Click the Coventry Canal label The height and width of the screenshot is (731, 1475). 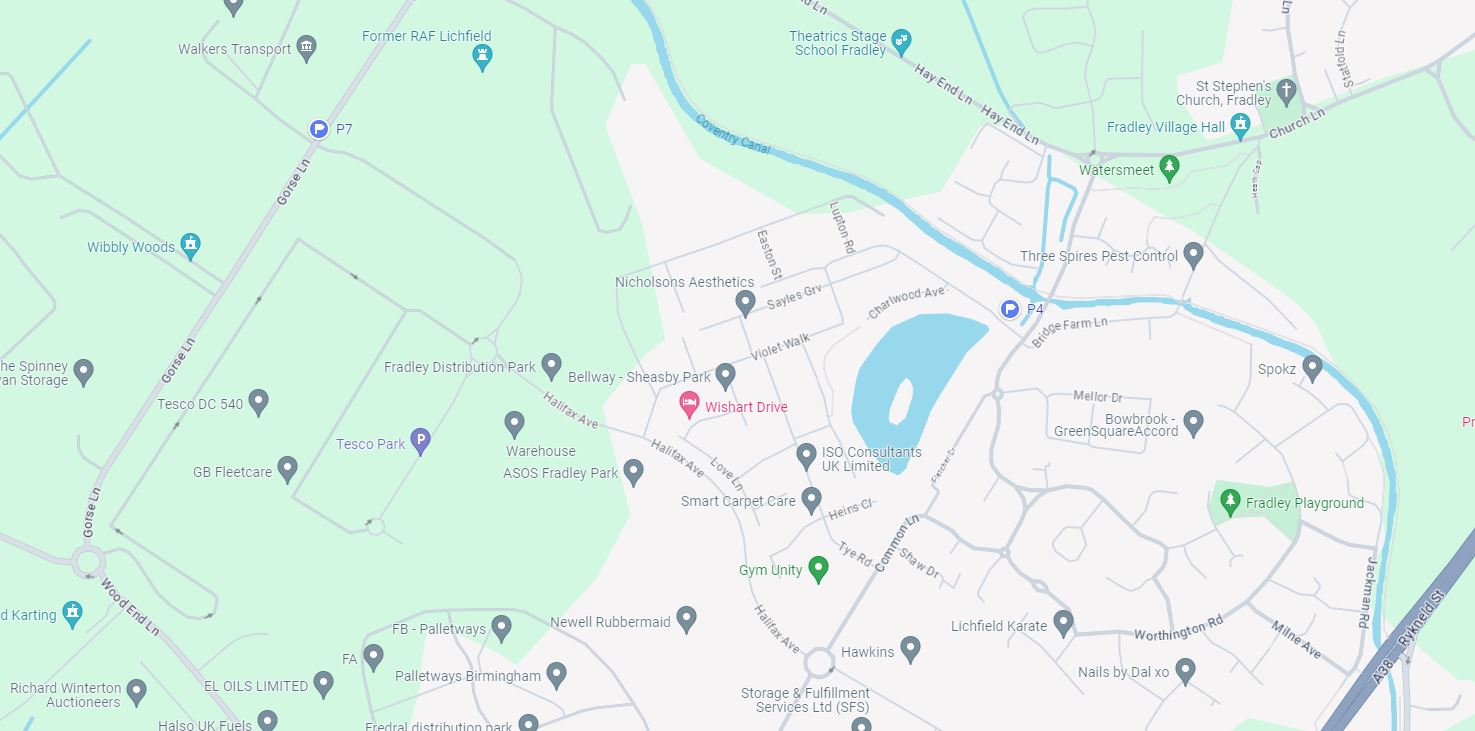point(733,134)
